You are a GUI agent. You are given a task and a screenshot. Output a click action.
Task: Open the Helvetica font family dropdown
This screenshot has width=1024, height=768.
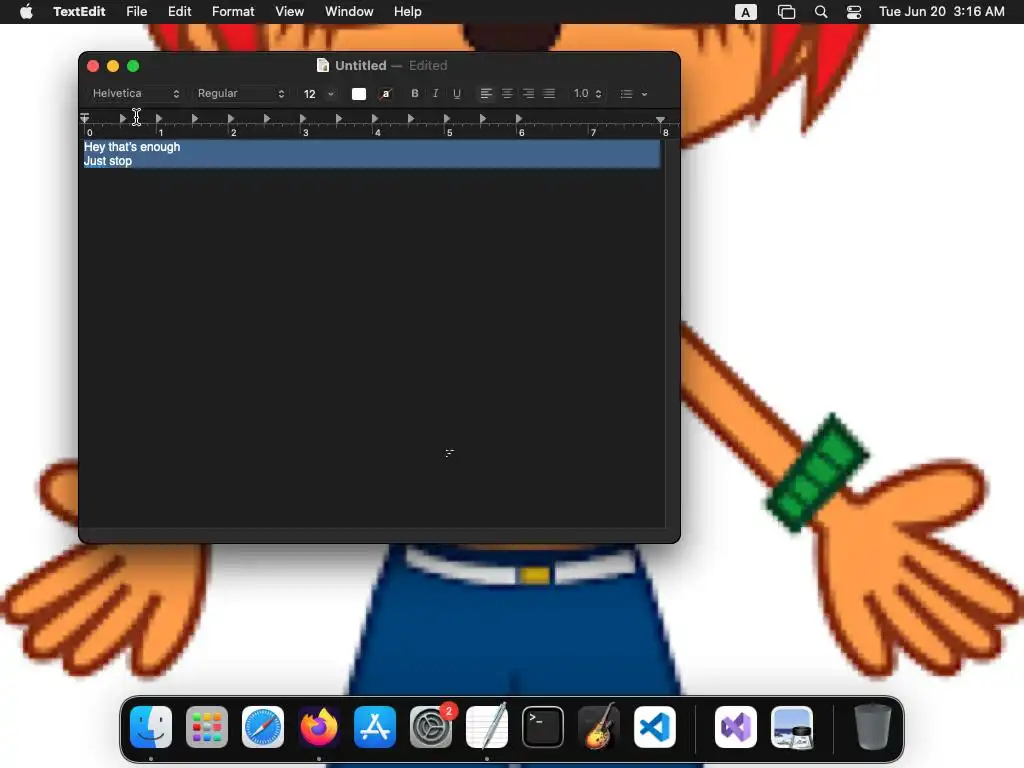click(x=135, y=93)
